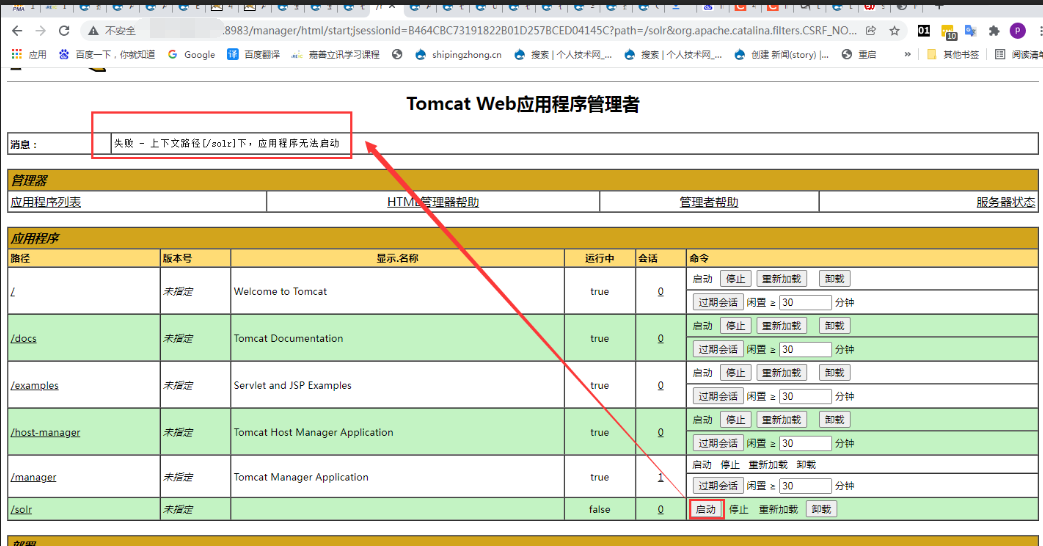1043x546 pixels.
Task: Click 停止 for Servlet and JSP Examples
Action: [x=736, y=373]
